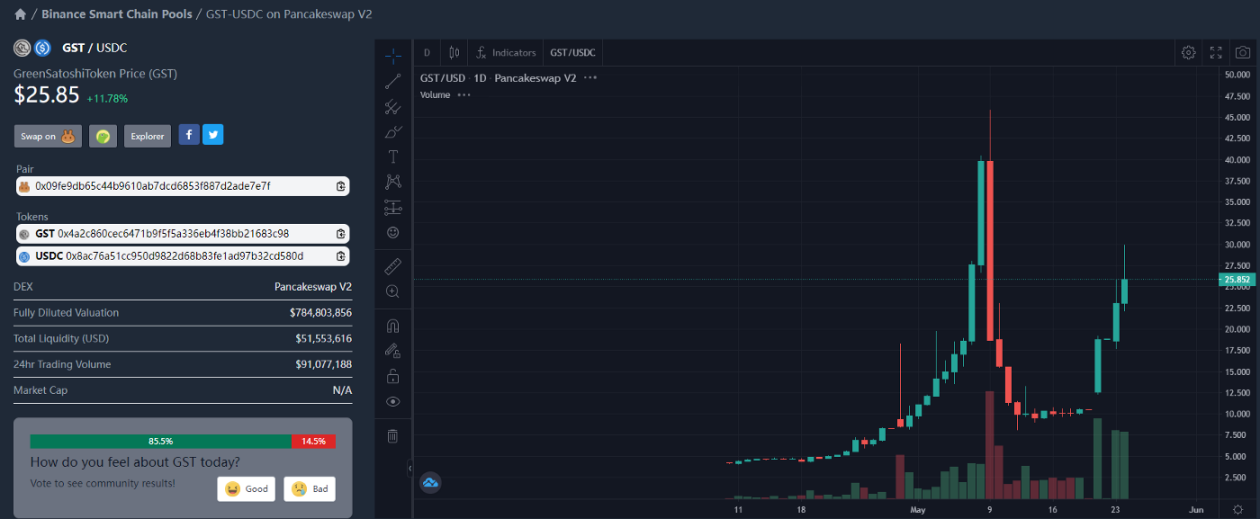Click the +11.78% price change

click(x=107, y=98)
